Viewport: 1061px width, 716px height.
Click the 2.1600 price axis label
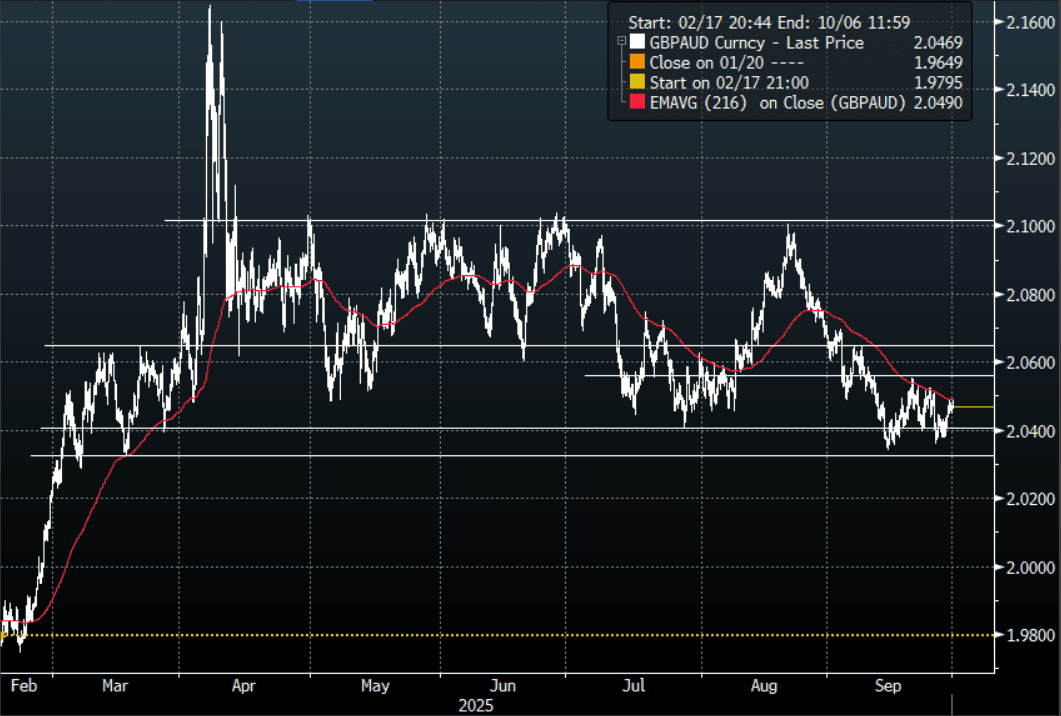point(1026,22)
